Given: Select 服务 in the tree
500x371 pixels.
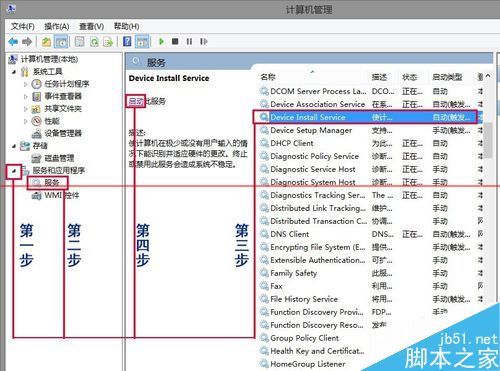Looking at the screenshot, I should pyautogui.click(x=52, y=182).
